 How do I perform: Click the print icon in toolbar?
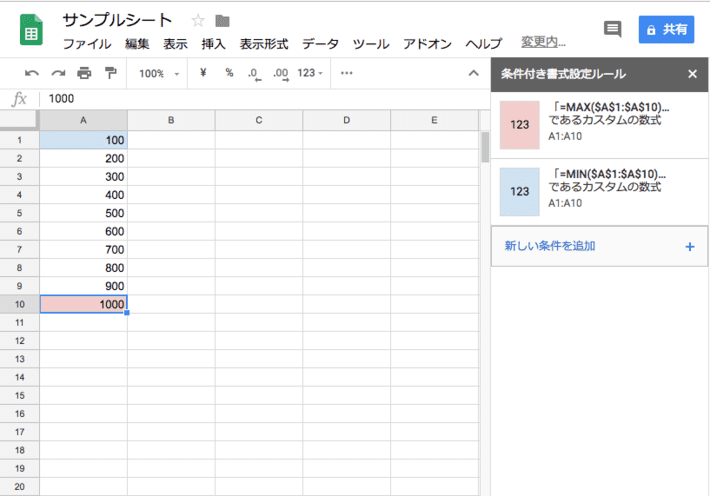[x=84, y=73]
